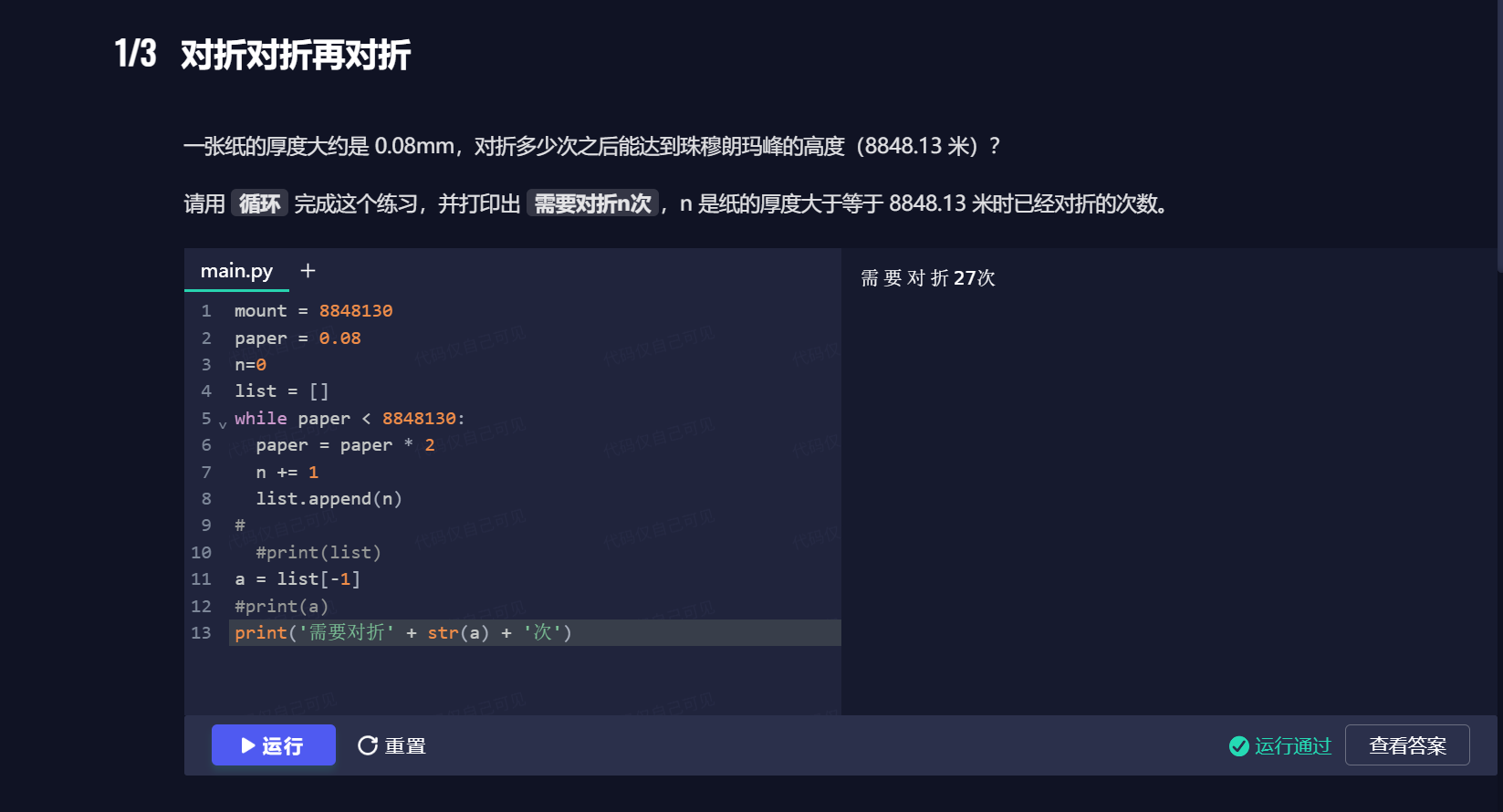Click the code line 'mount = 8848130'

tap(313, 311)
